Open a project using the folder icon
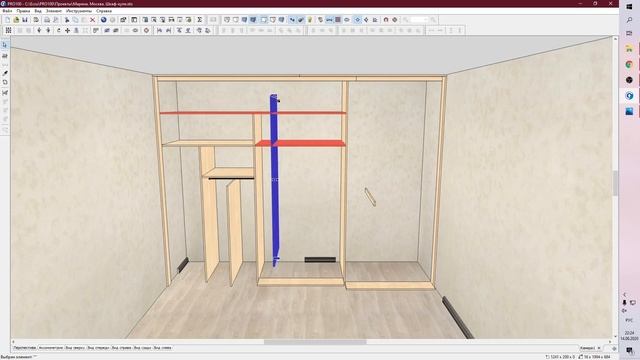Viewport: 640px width, 360px height. coord(16,20)
